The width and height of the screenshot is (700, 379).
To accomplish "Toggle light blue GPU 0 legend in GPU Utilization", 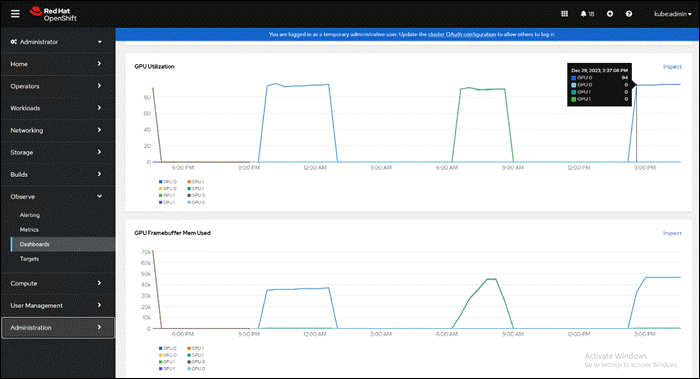I will point(196,203).
